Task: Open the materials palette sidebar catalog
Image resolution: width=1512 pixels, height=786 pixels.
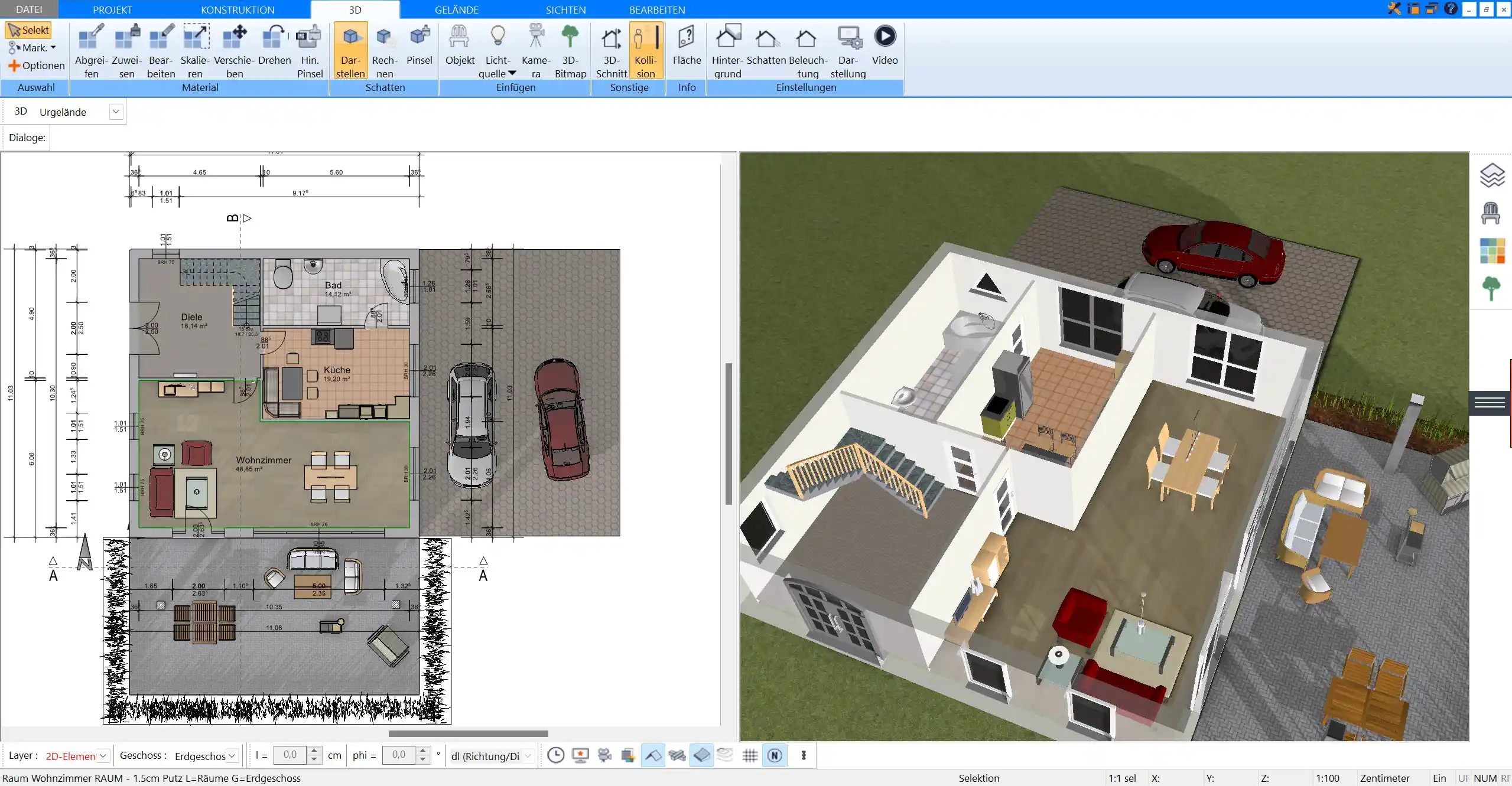Action: (1492, 251)
